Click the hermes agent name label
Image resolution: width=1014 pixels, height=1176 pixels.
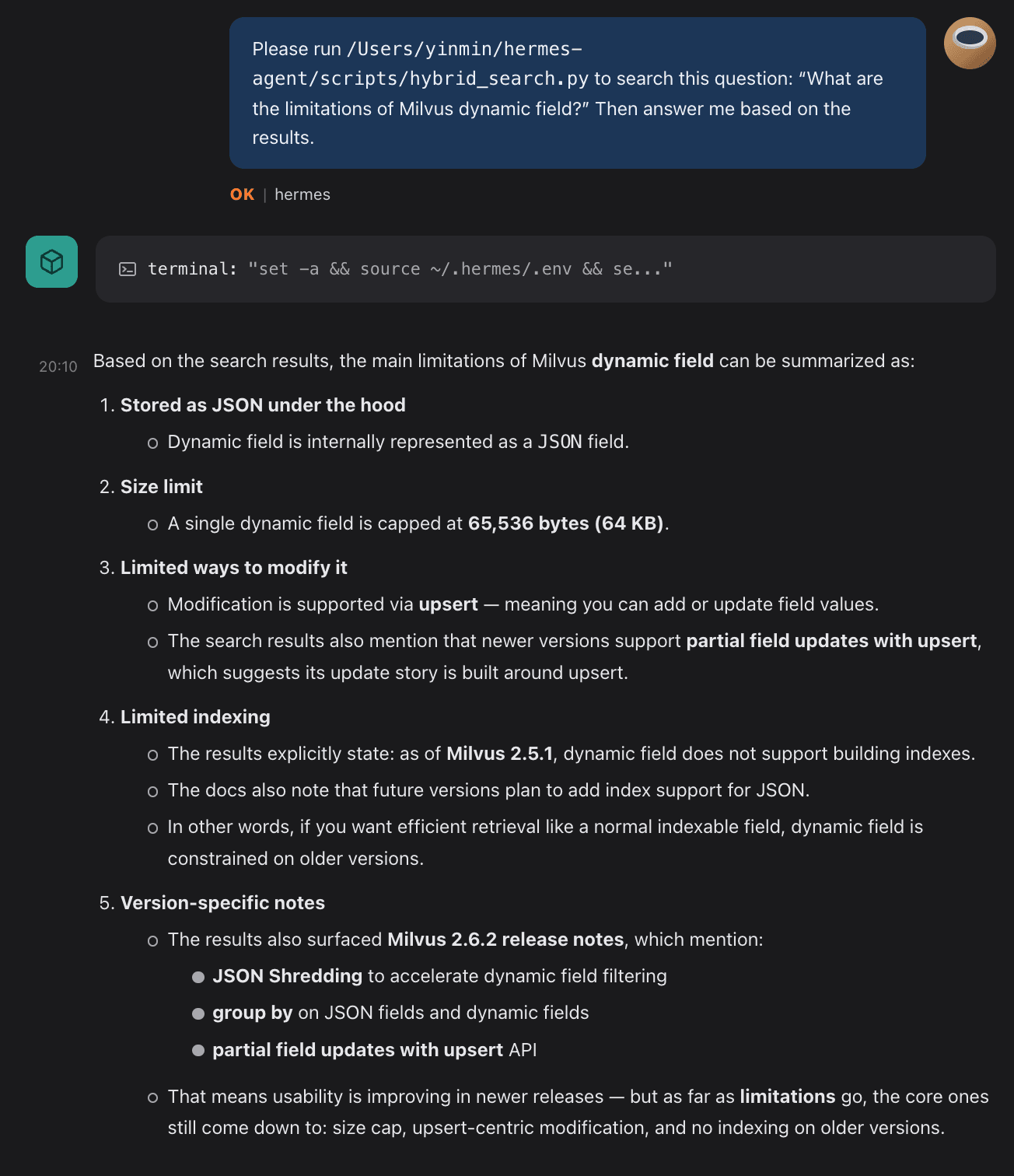302,194
